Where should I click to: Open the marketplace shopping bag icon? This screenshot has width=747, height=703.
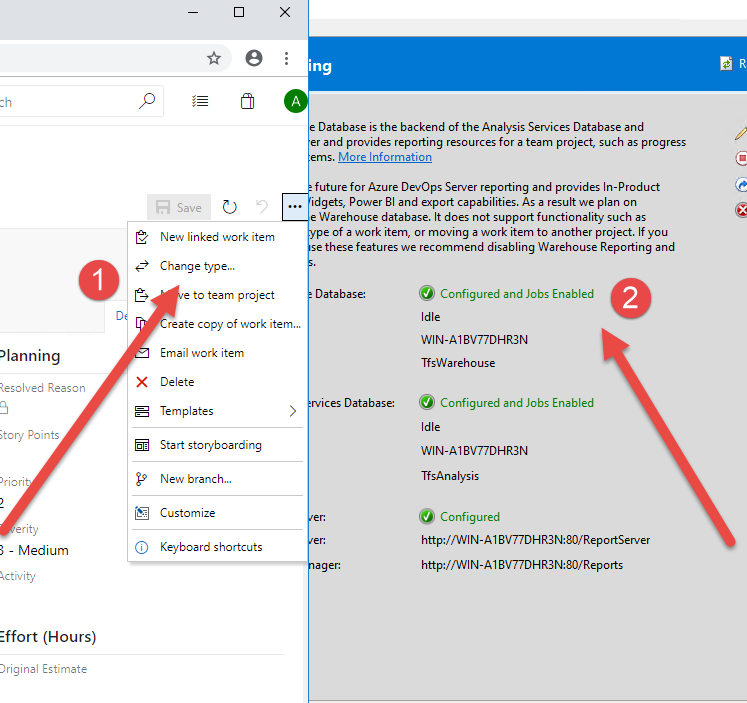tap(247, 101)
